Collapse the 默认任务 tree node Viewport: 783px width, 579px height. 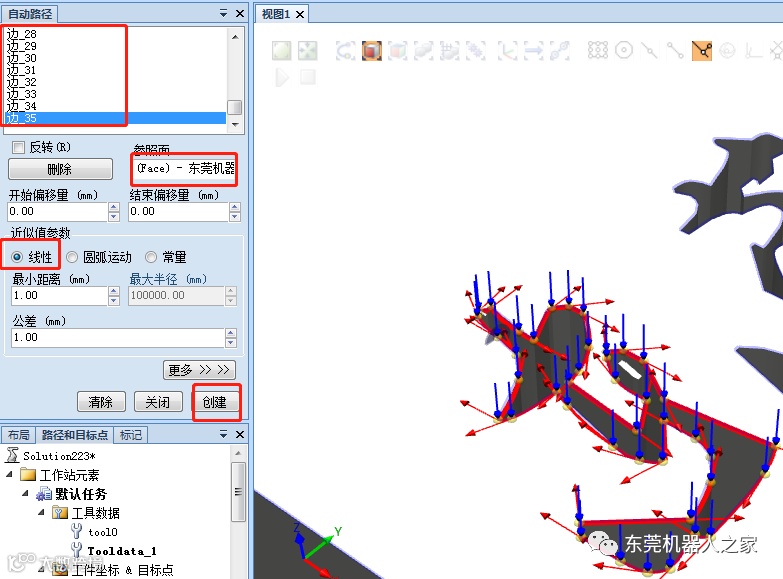pos(25,494)
